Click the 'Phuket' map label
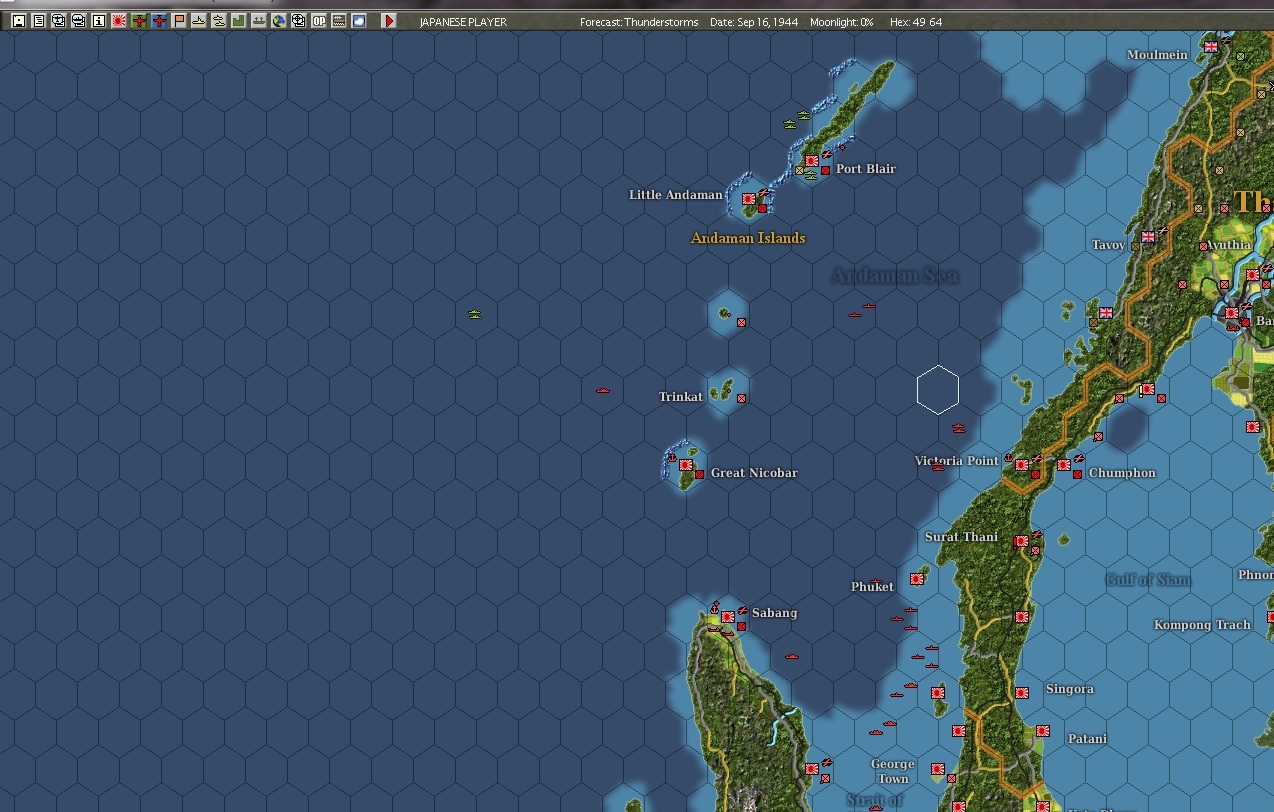 pyautogui.click(x=872, y=587)
